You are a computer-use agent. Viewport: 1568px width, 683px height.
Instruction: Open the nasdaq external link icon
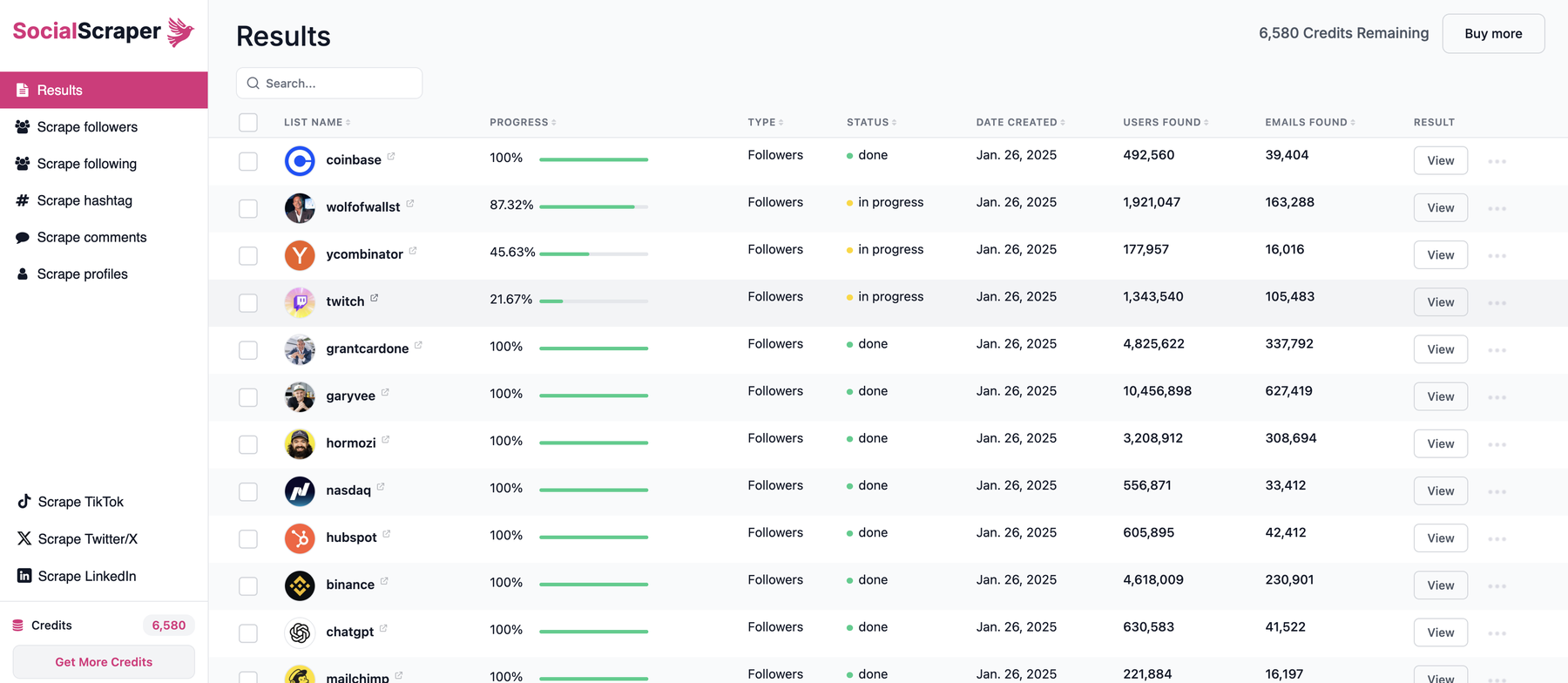381,487
